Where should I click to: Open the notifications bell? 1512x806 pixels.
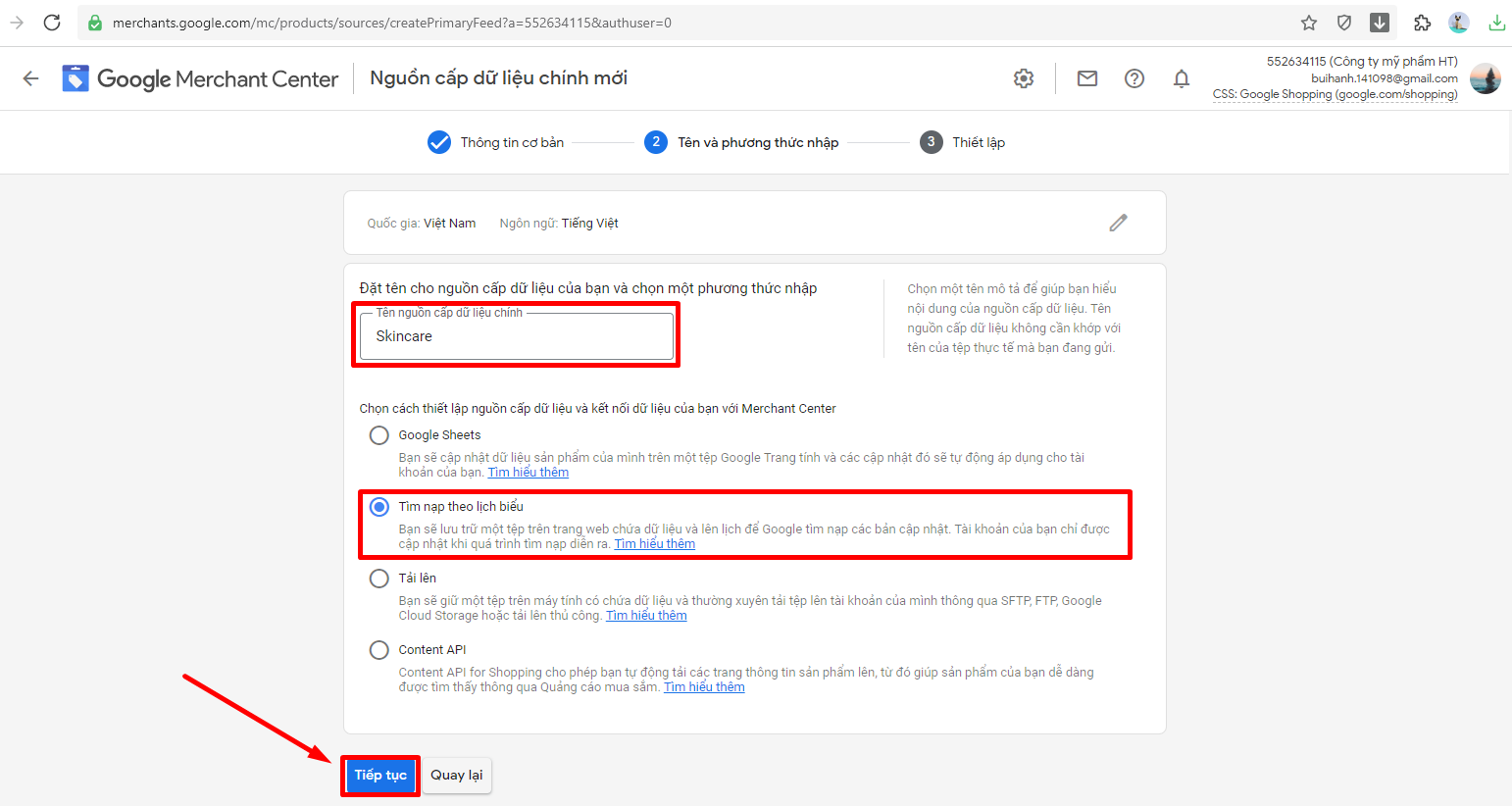pos(1182,78)
